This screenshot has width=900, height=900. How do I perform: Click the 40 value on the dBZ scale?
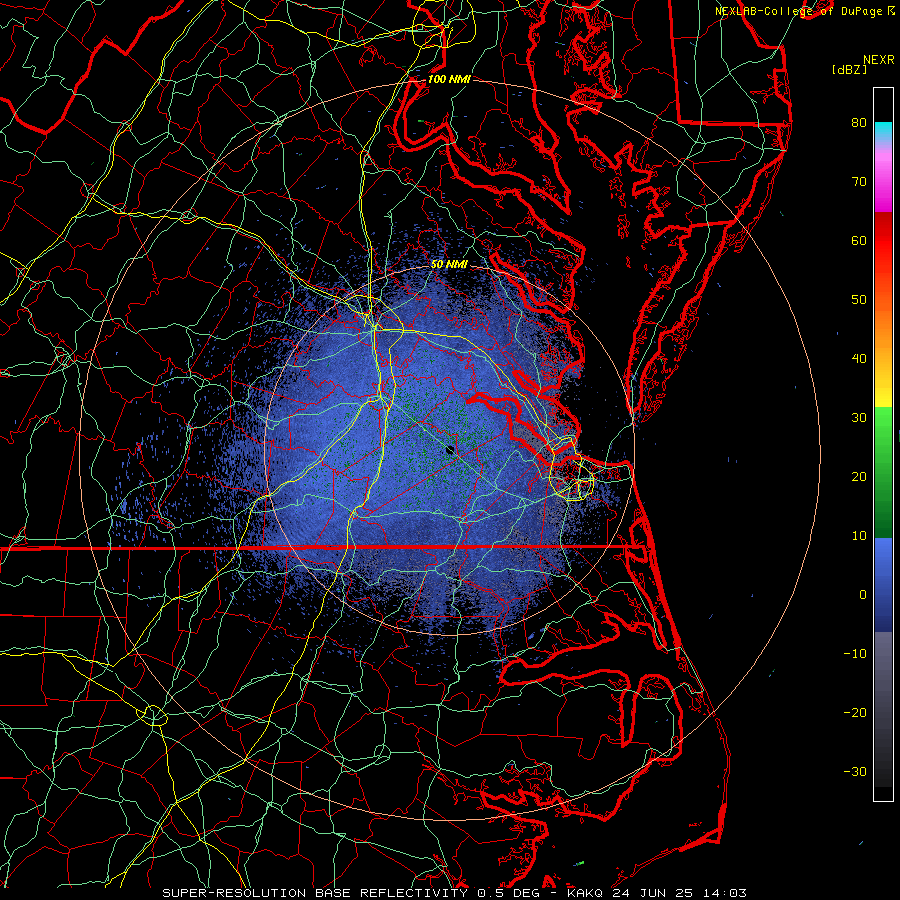coord(859,359)
